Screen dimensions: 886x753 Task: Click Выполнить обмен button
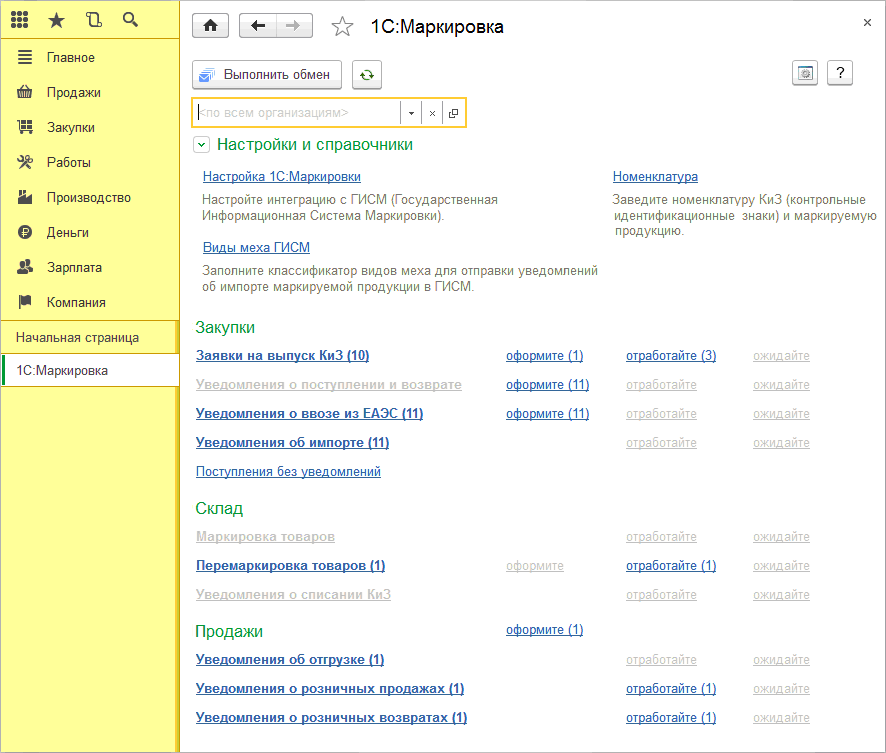click(267, 75)
